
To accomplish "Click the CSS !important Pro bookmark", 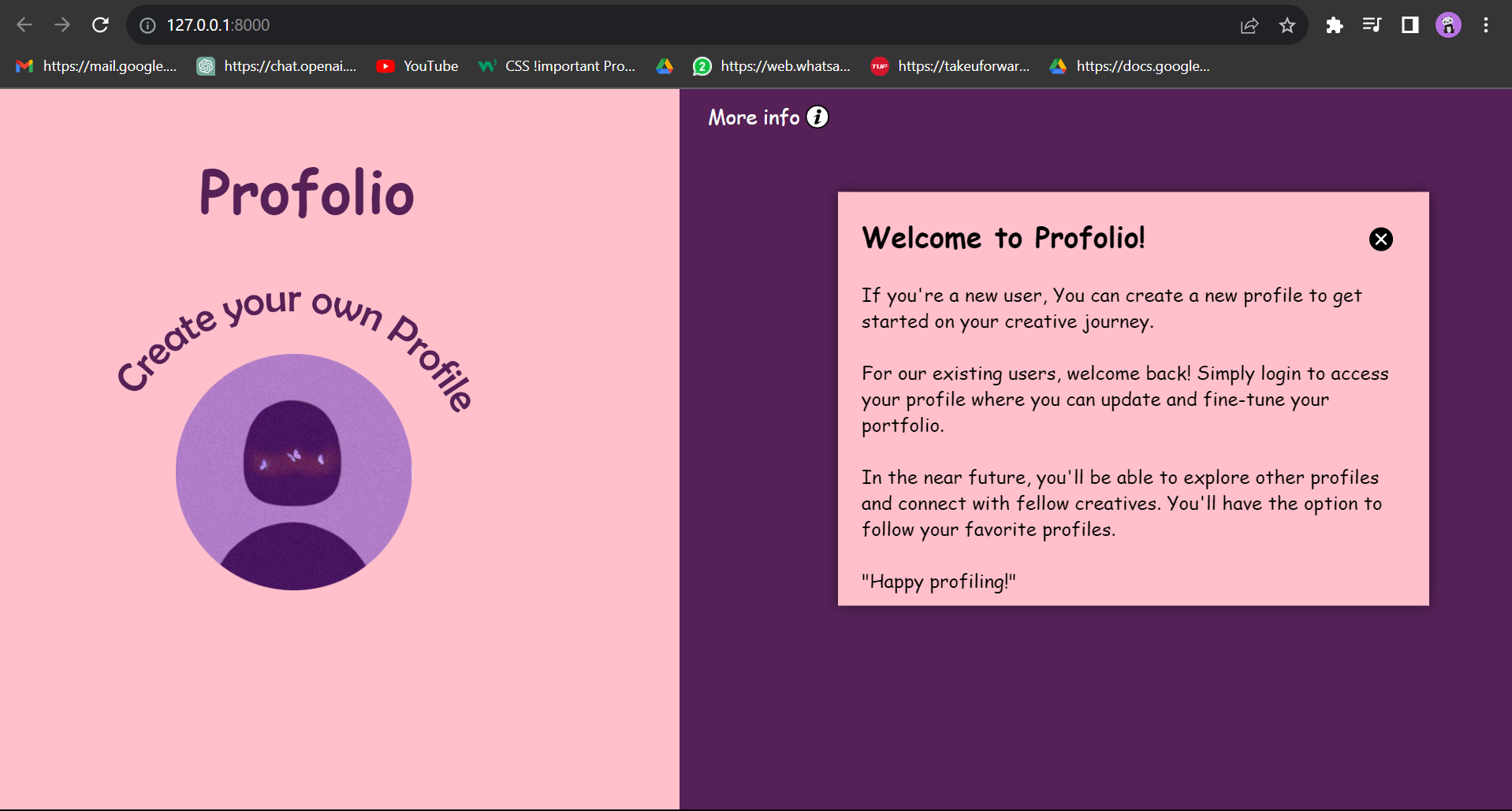I will point(557,66).
